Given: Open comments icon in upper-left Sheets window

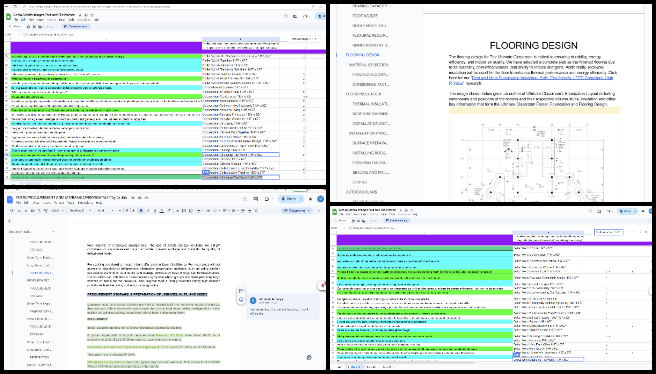Looking at the screenshot, I should tap(295, 16).
